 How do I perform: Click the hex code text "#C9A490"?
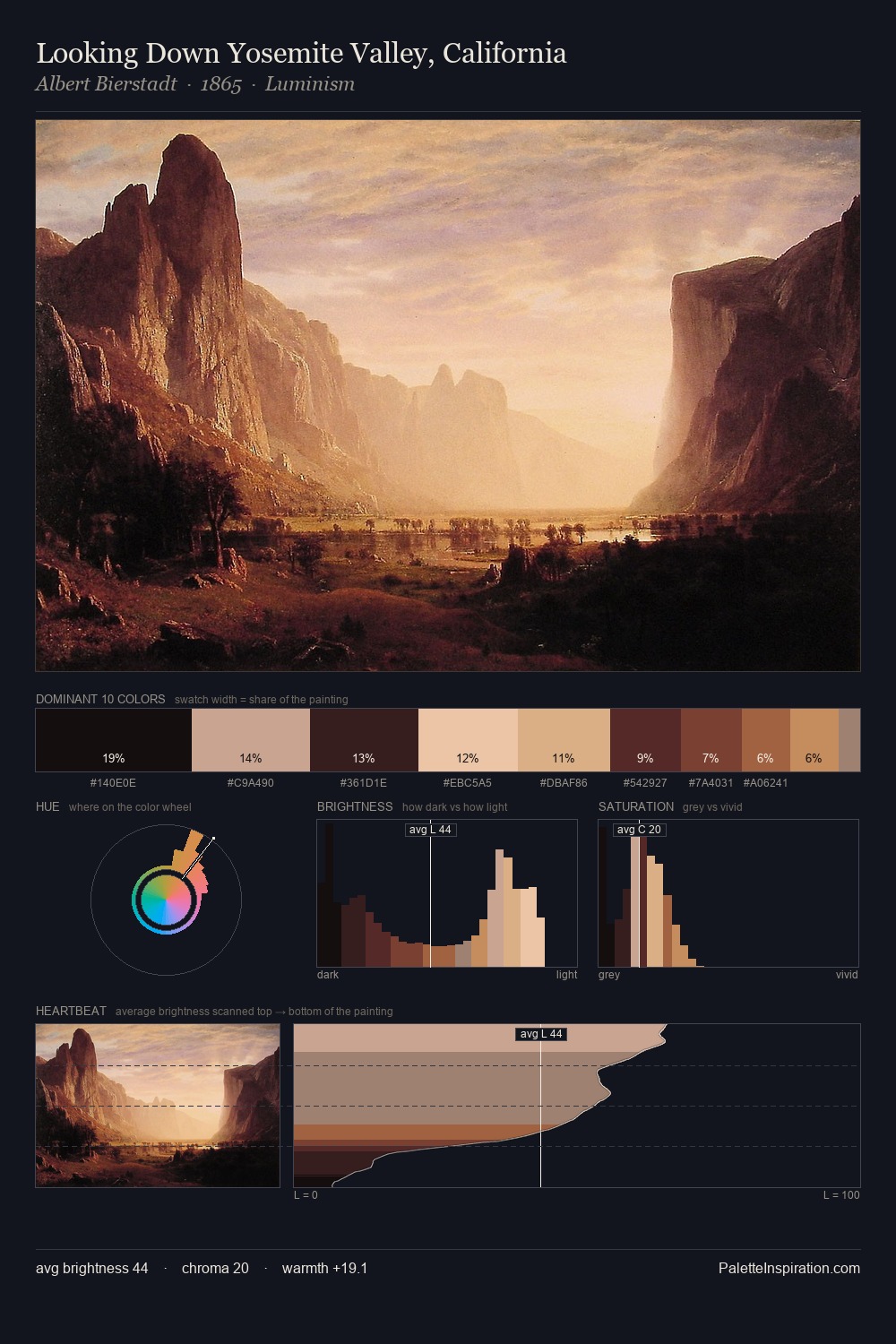point(251,783)
